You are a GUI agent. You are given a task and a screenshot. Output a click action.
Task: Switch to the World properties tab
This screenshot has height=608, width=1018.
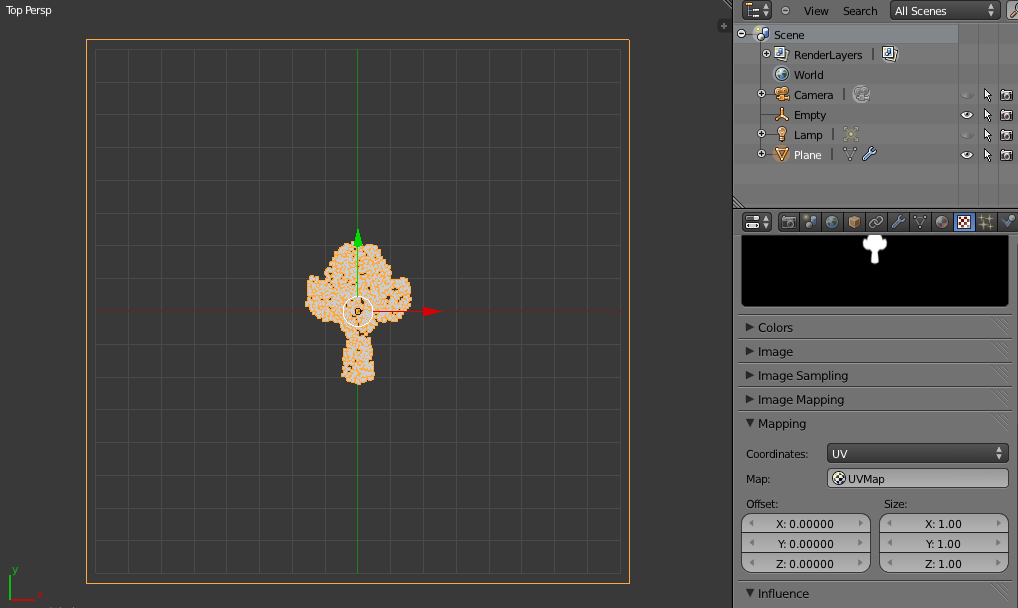pyautogui.click(x=832, y=222)
